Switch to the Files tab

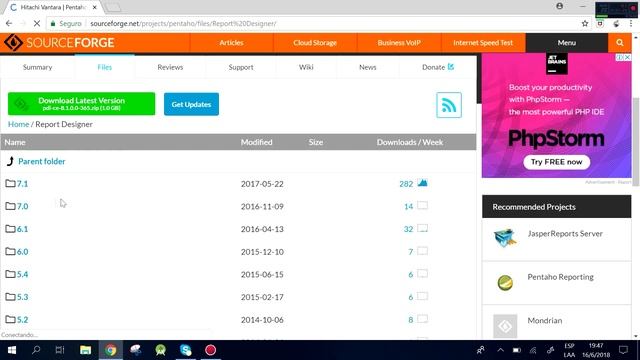[104, 67]
